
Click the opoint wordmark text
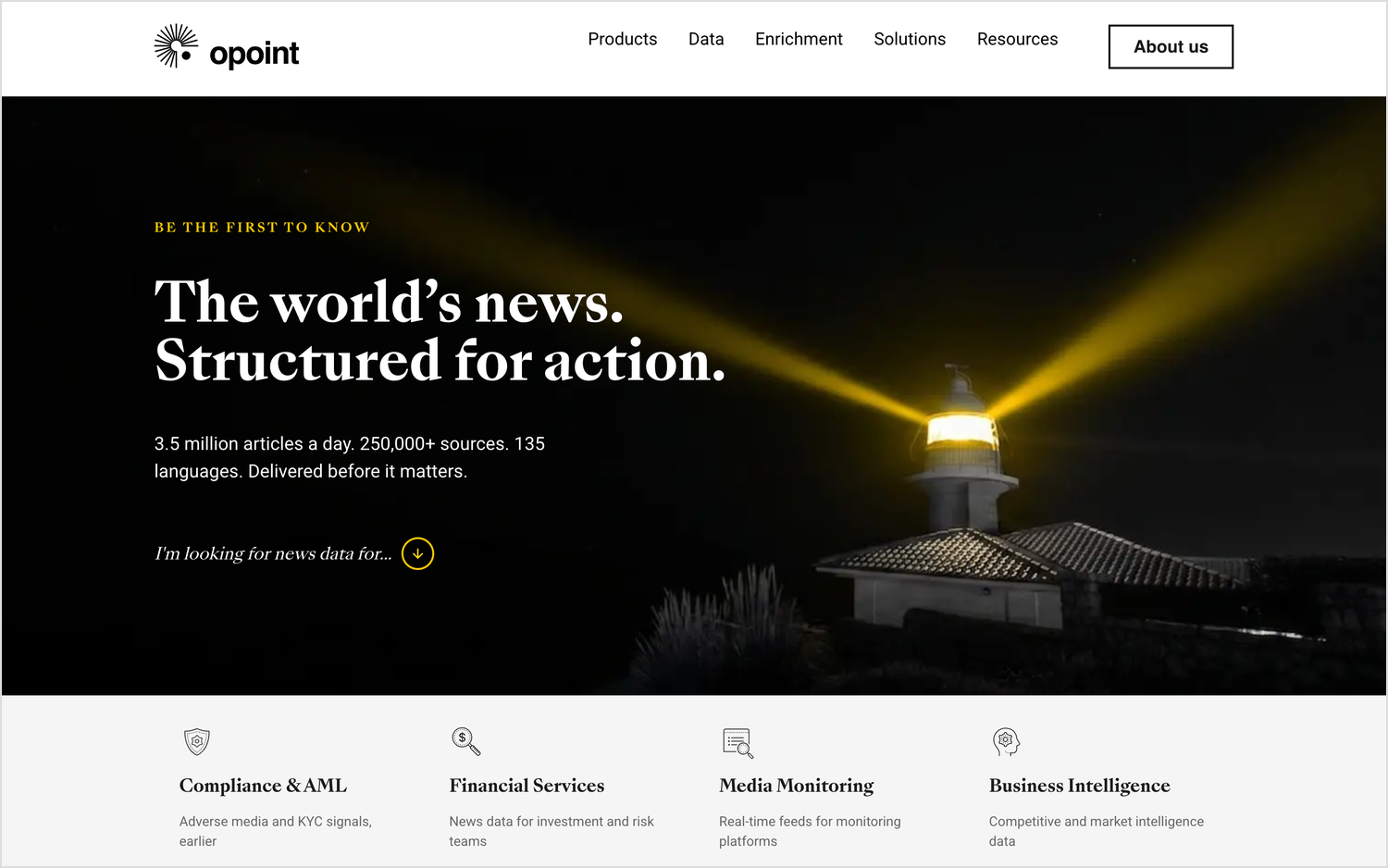[x=254, y=54]
